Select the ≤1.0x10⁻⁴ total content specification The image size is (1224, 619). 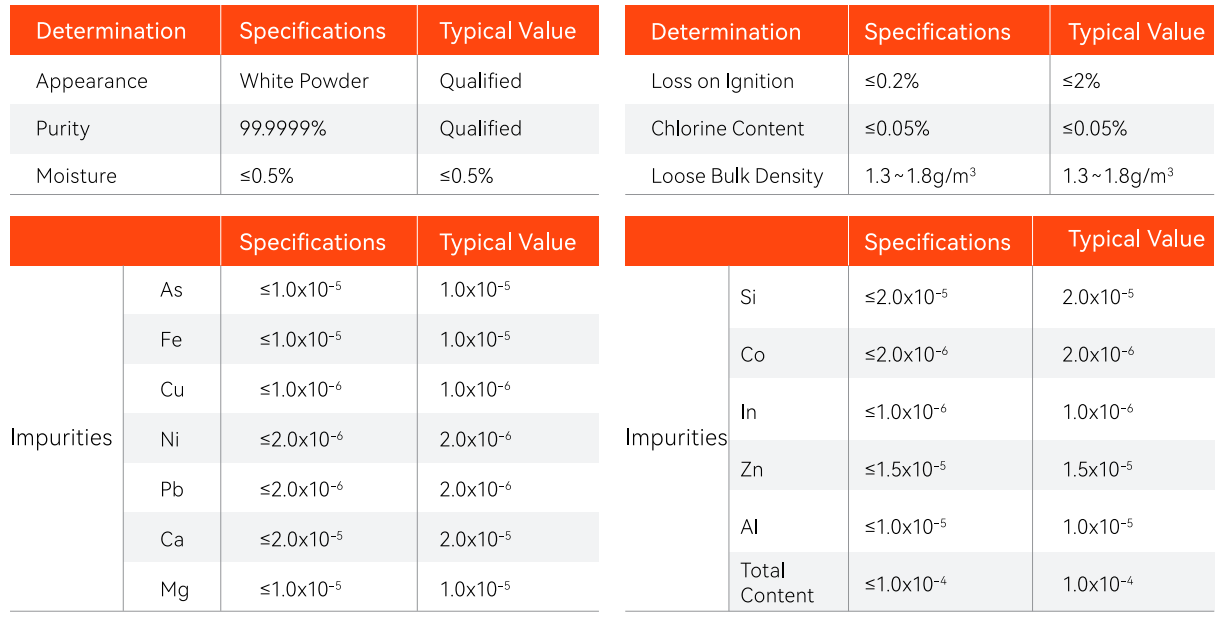[x=906, y=583]
